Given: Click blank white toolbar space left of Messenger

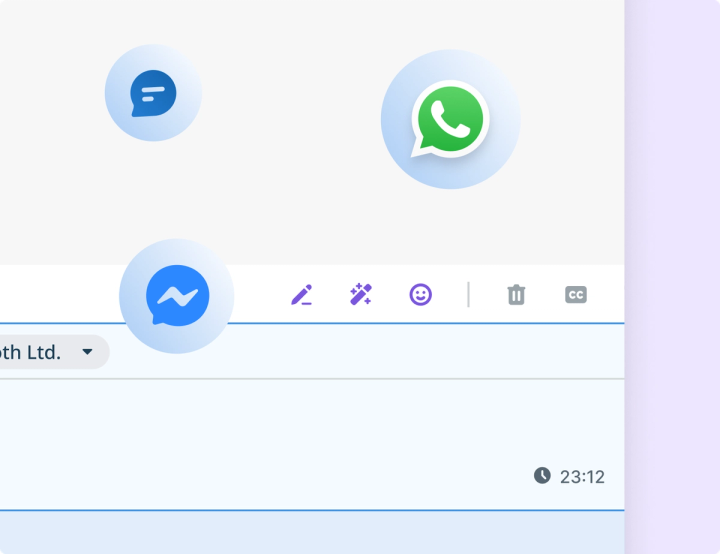Looking at the screenshot, I should pyautogui.click(x=60, y=294).
